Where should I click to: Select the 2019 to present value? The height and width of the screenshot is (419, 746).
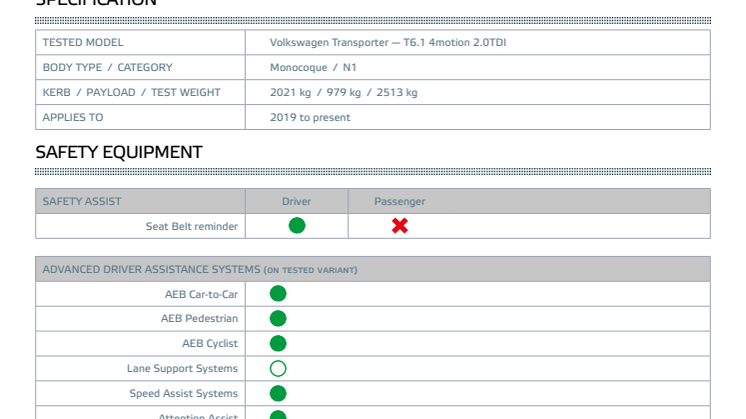[310, 117]
